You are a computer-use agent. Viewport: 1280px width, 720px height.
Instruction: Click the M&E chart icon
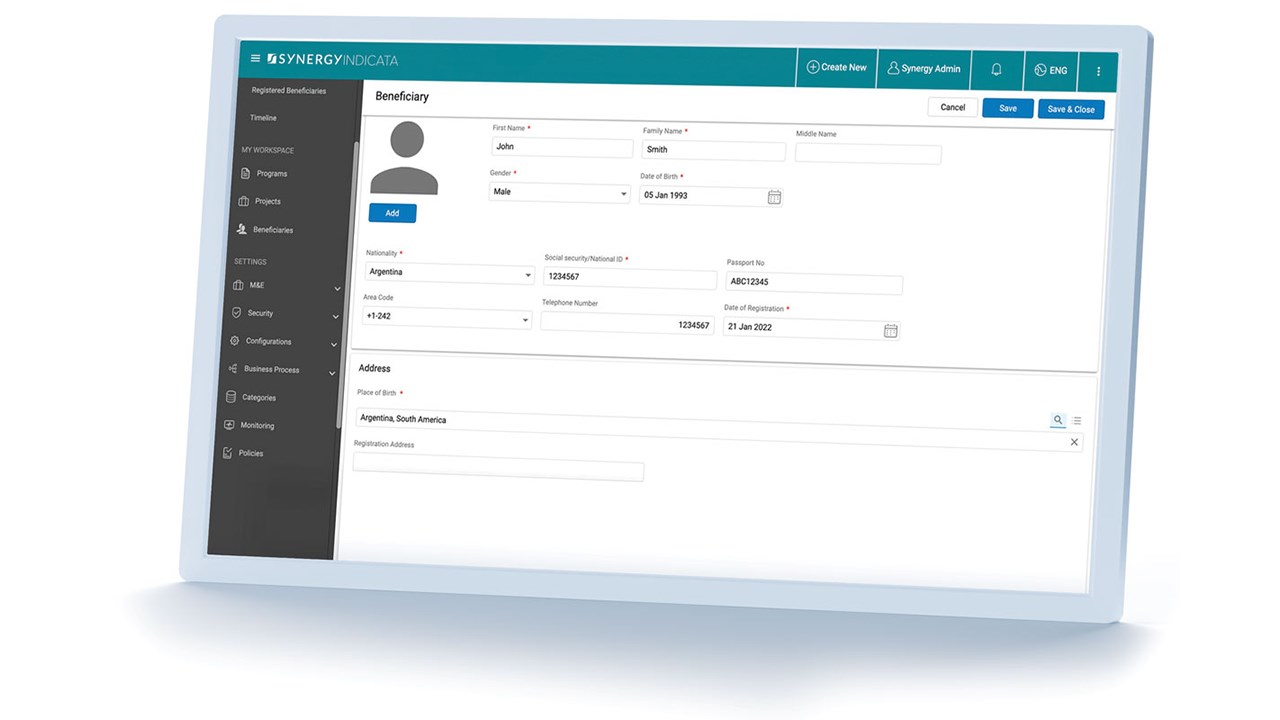point(237,285)
